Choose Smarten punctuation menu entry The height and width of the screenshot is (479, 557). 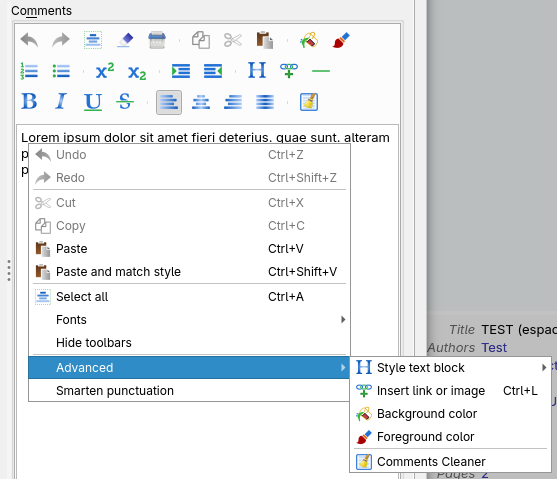(x=189, y=391)
